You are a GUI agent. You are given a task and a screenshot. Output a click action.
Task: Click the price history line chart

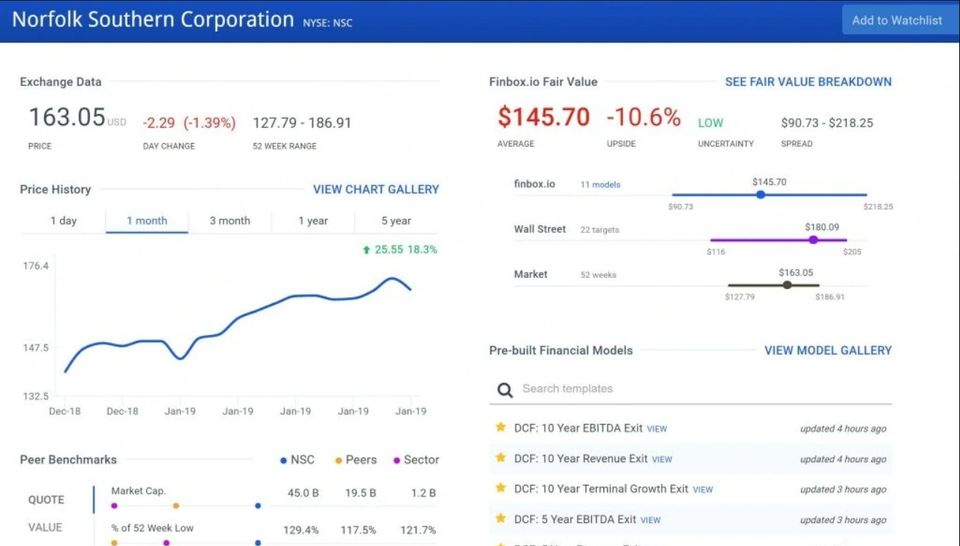[238, 326]
